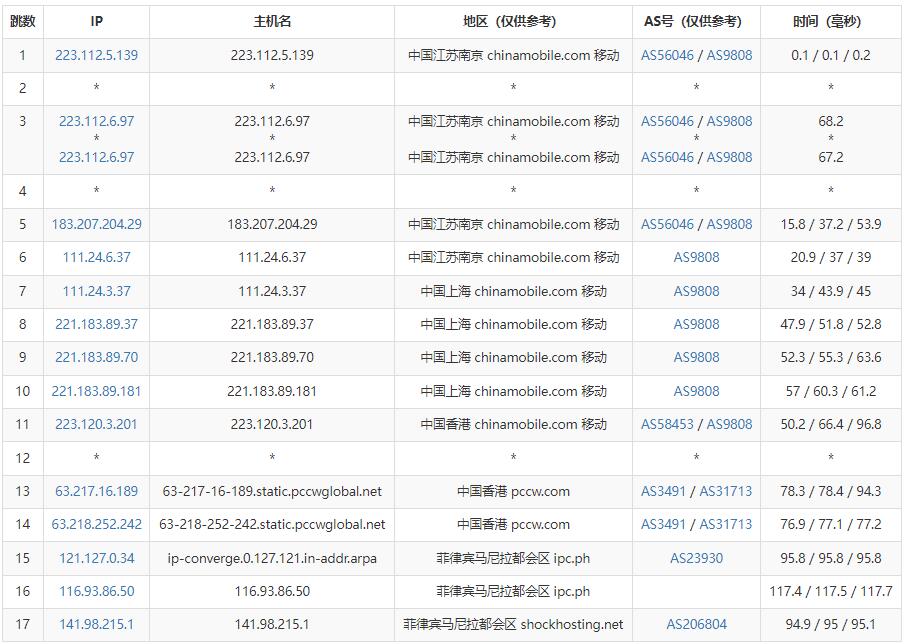Screen dimensions: 905x644
Task: Open AS9808 link in 111.24.3.37 row
Action: (697, 291)
